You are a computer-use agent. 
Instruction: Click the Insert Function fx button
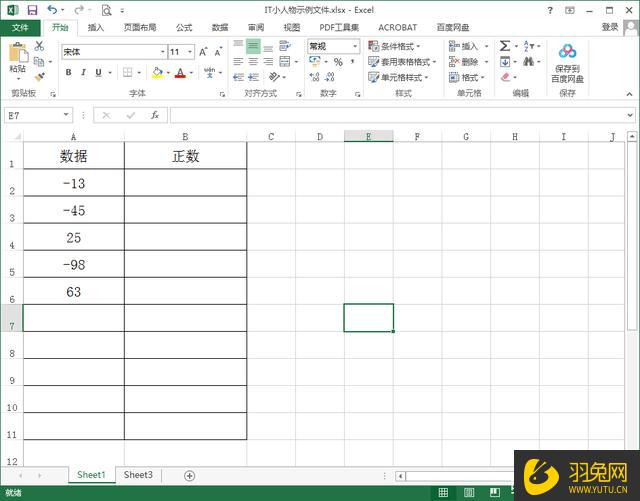point(155,116)
